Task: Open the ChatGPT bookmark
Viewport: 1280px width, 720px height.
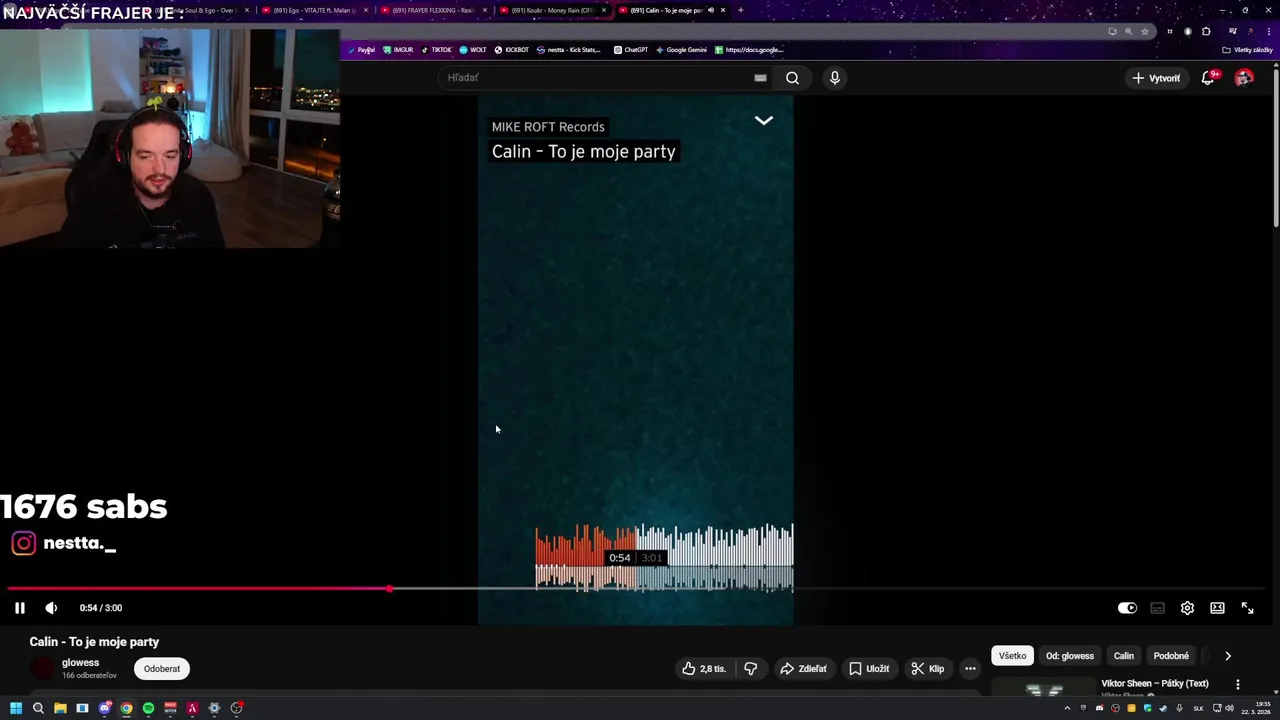Action: click(x=631, y=50)
